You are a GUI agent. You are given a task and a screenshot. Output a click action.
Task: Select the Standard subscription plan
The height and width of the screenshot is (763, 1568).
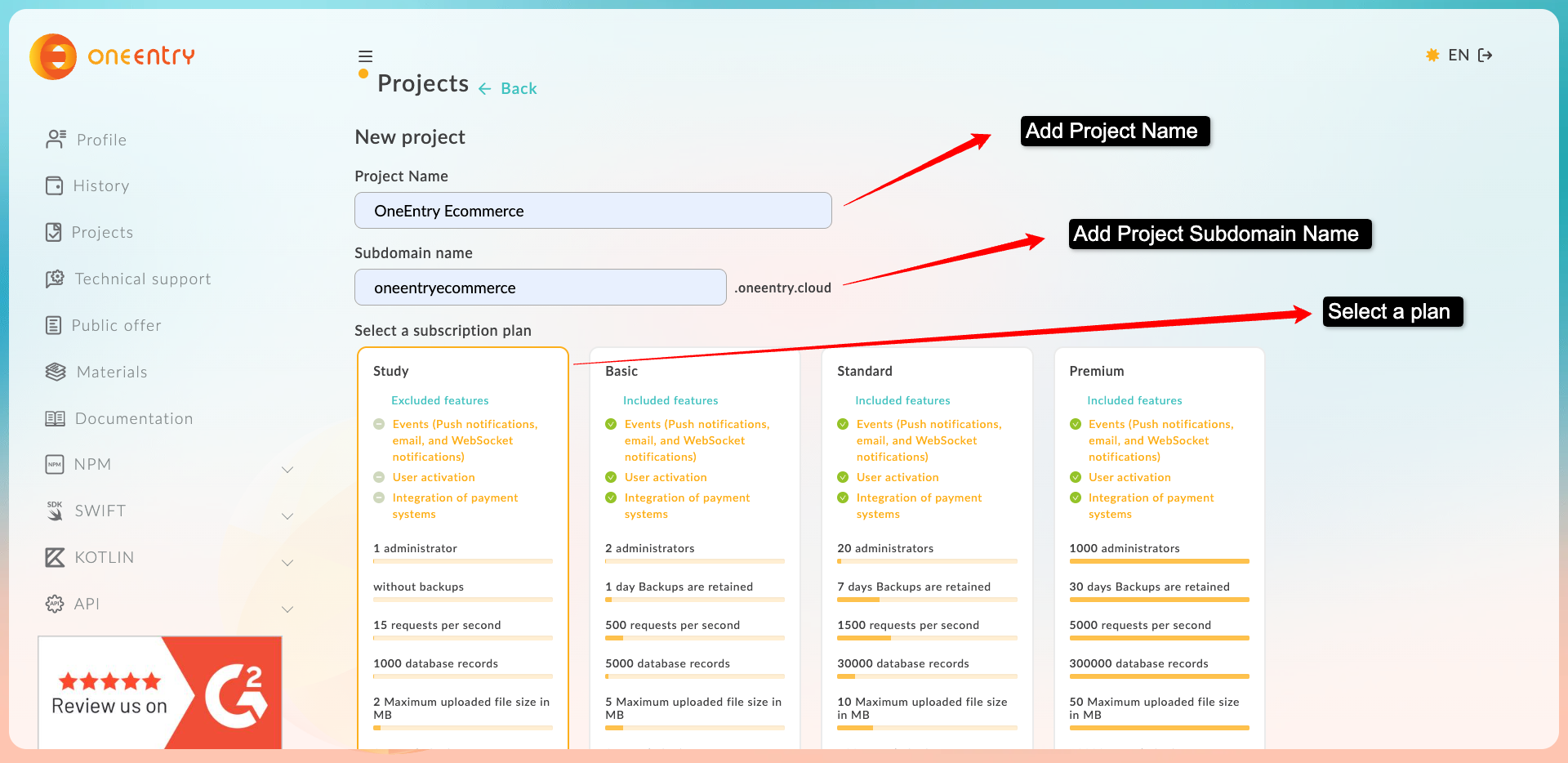927,548
